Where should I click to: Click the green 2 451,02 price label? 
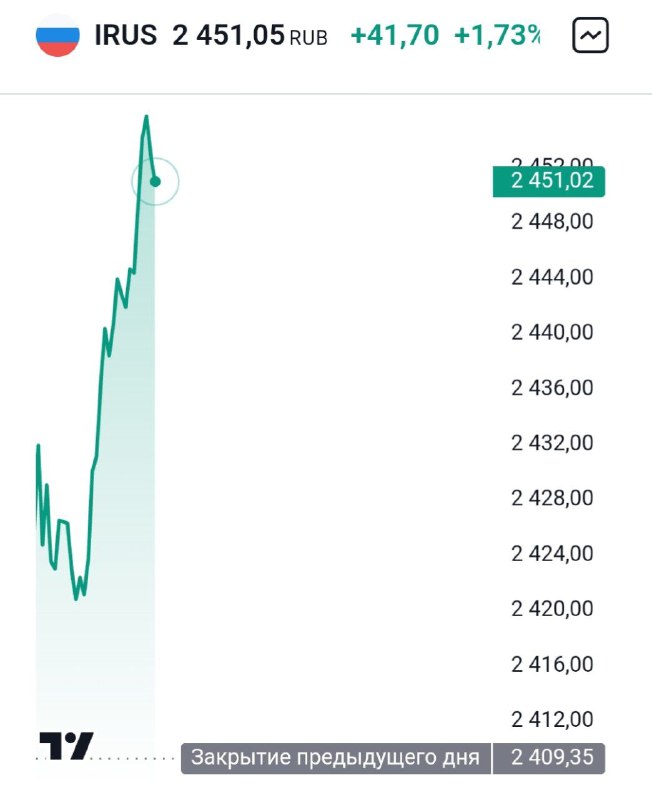[x=549, y=181]
